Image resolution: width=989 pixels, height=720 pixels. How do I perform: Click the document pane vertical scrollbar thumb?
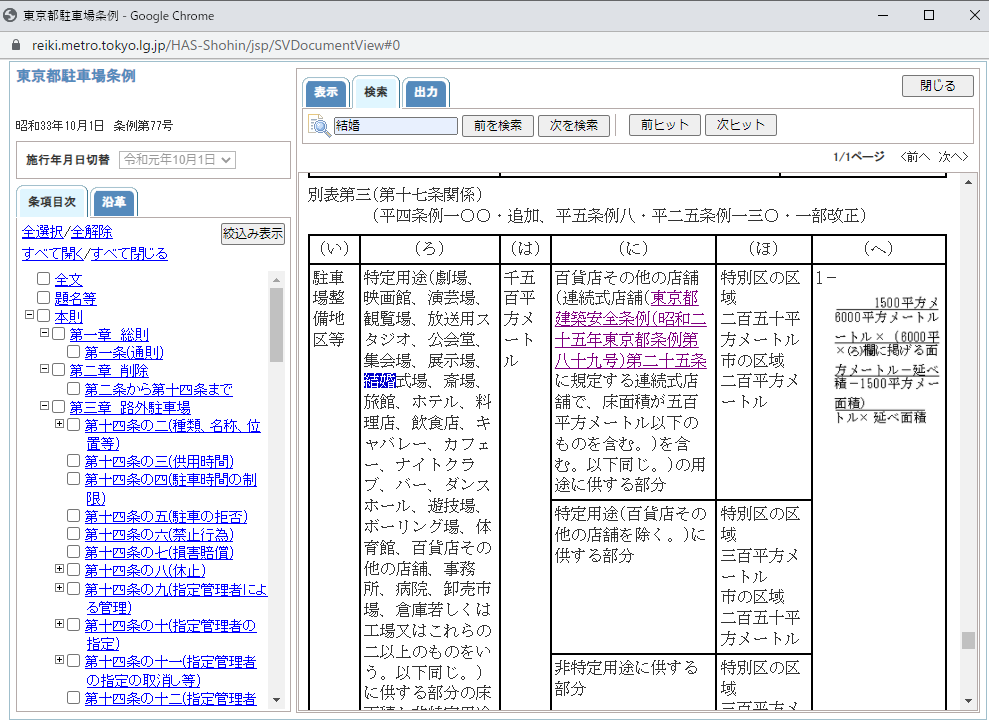pyautogui.click(x=968, y=640)
